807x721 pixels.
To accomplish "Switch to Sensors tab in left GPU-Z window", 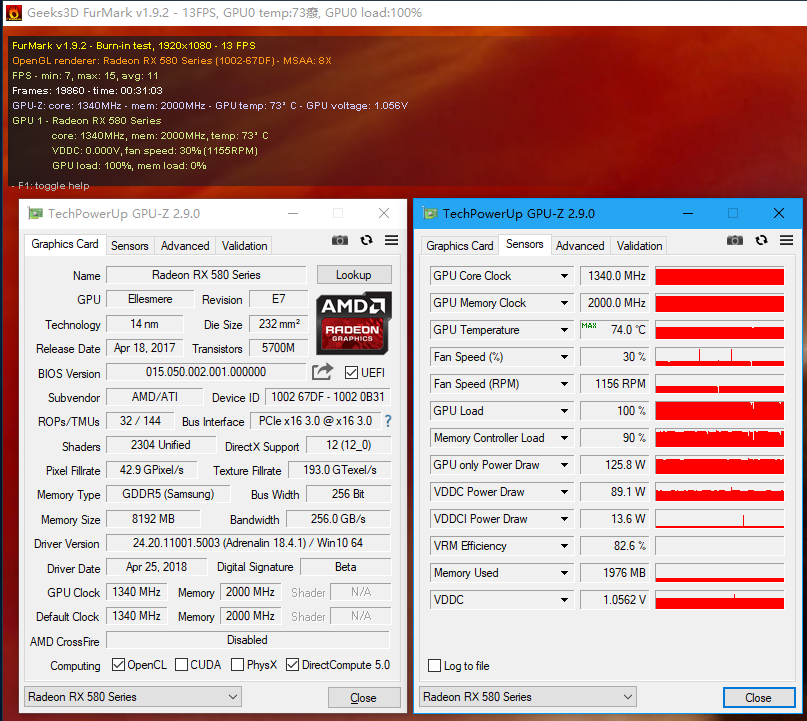I will coord(129,246).
